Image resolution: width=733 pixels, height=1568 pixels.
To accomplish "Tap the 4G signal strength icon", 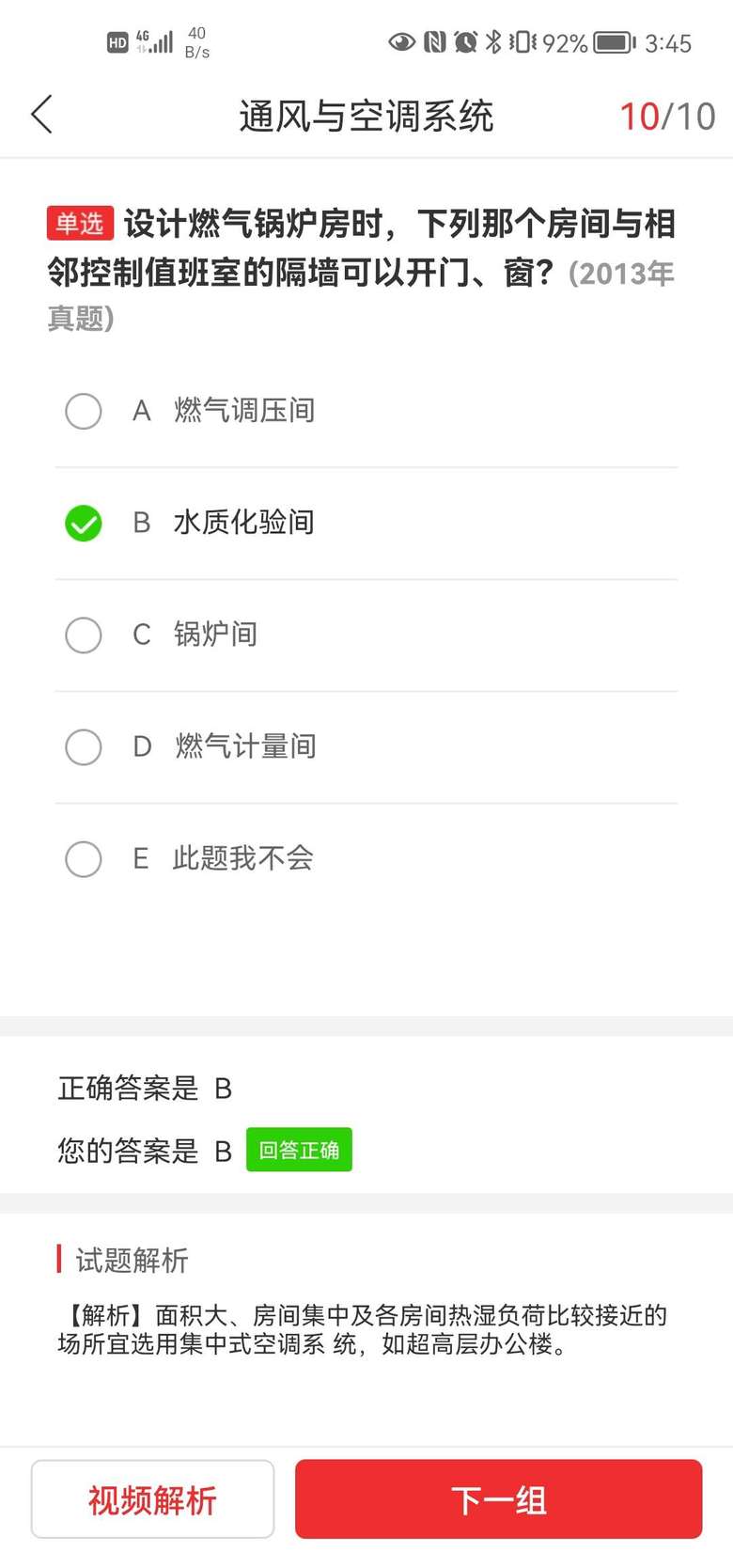I will 156,41.
